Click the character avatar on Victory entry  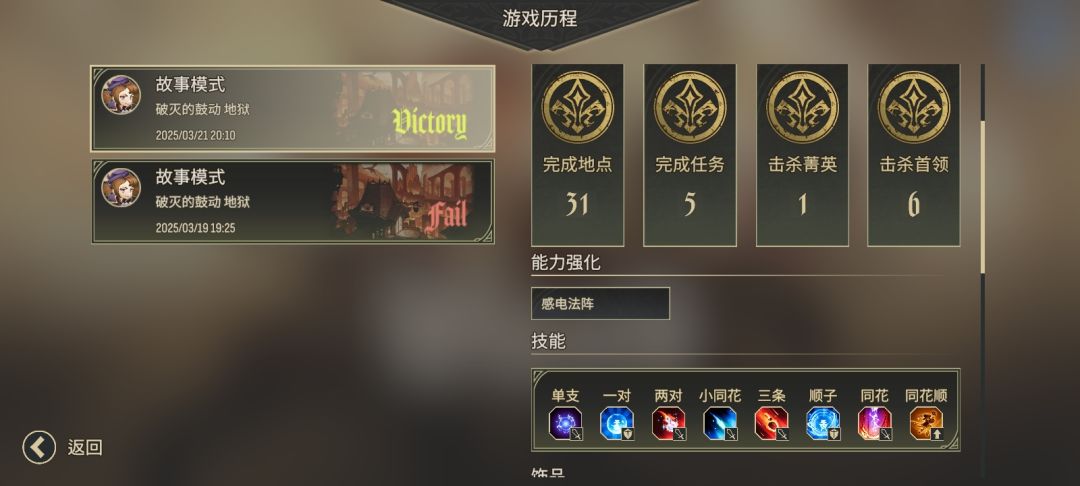[121, 94]
